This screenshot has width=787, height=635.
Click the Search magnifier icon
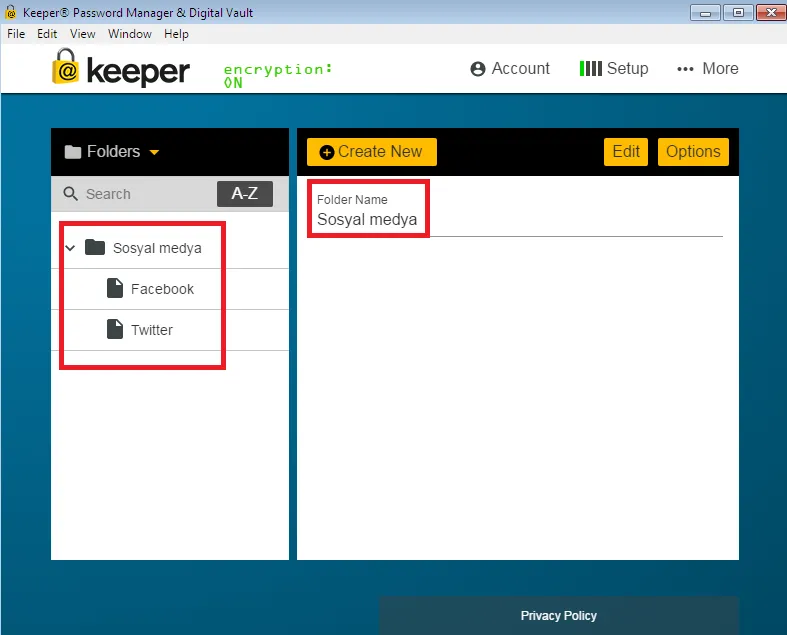(x=70, y=194)
